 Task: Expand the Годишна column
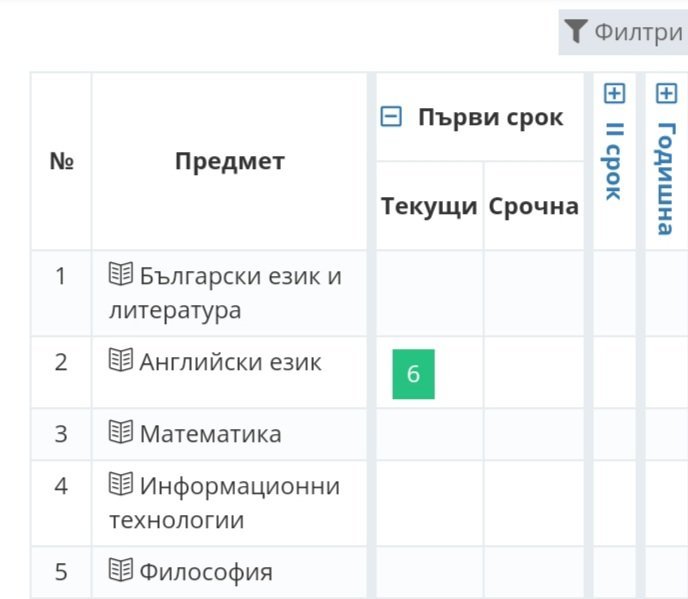click(x=666, y=94)
